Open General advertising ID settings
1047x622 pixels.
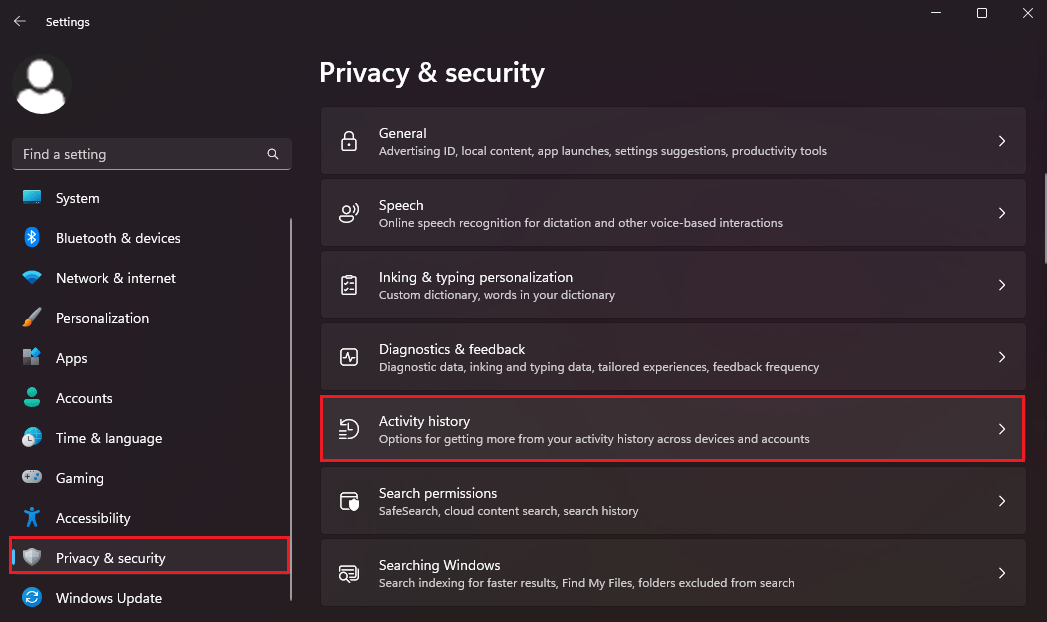point(673,141)
